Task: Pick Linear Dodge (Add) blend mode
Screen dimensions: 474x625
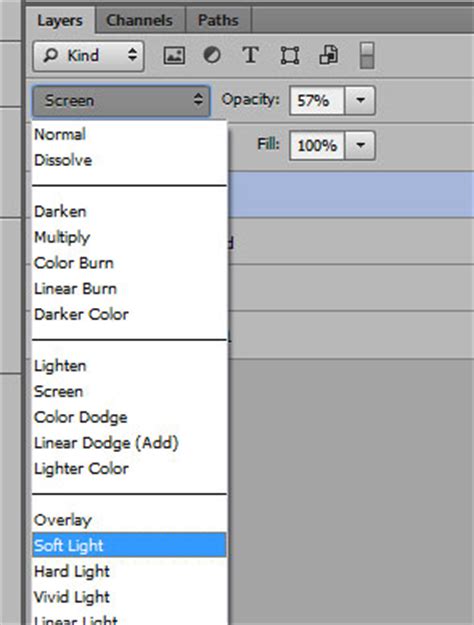Action: point(130,443)
